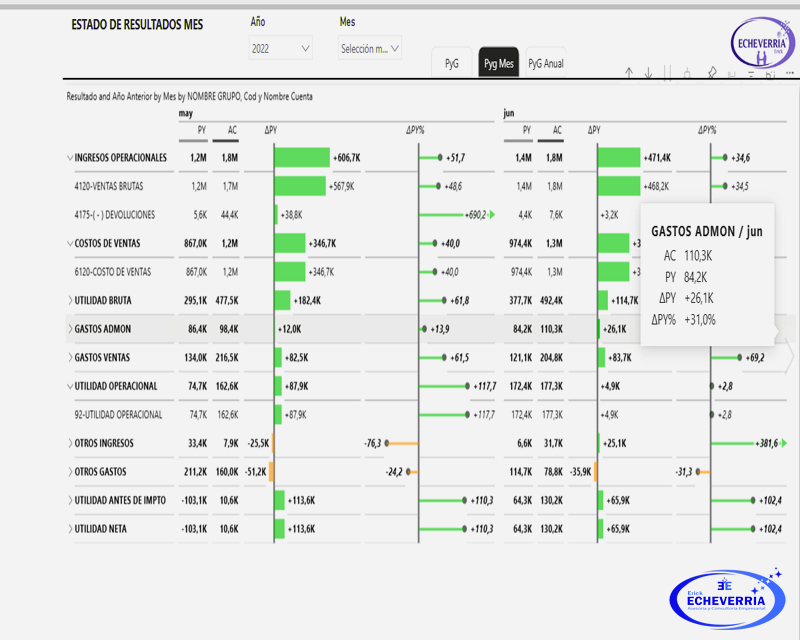The height and width of the screenshot is (640, 800).
Task: Enable Drill down mode arrow icon
Action: (x=648, y=72)
